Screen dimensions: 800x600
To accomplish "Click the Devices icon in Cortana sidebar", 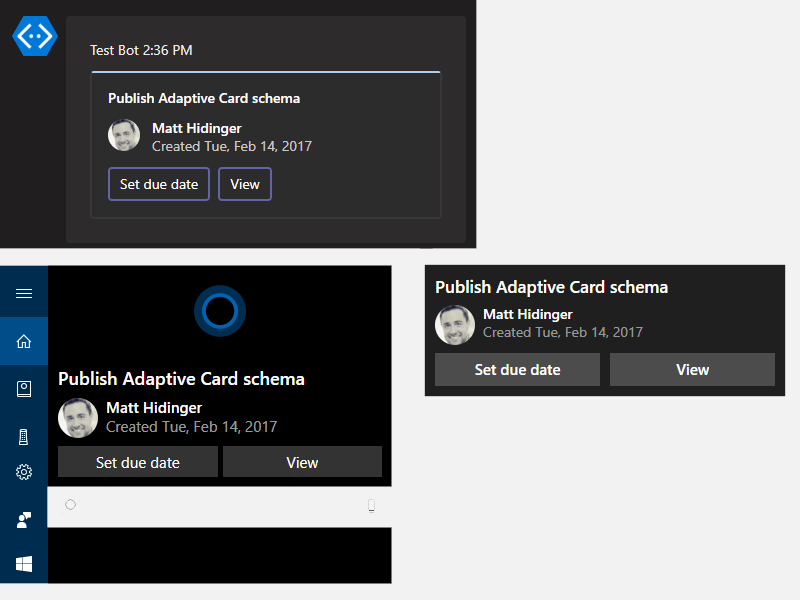I will (x=23, y=436).
